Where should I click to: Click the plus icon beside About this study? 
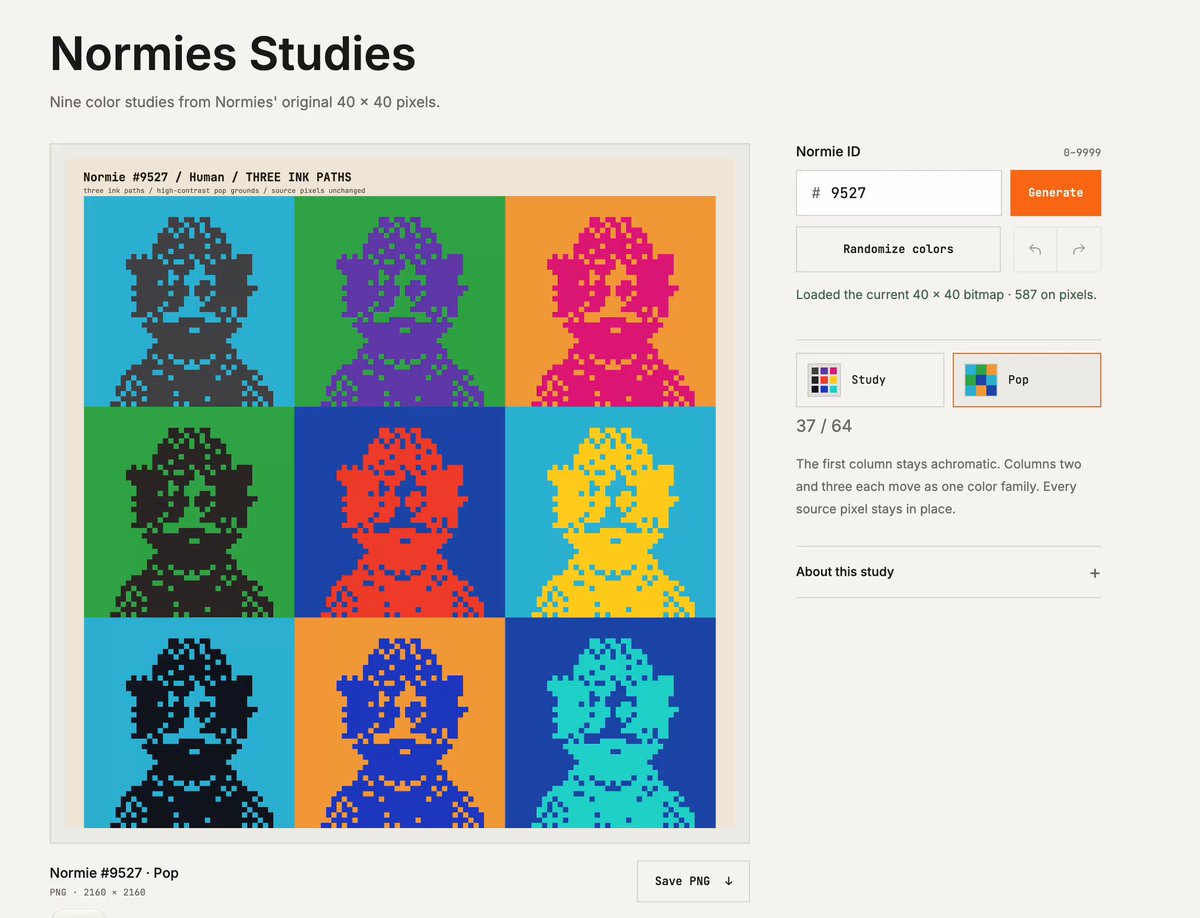point(1095,573)
